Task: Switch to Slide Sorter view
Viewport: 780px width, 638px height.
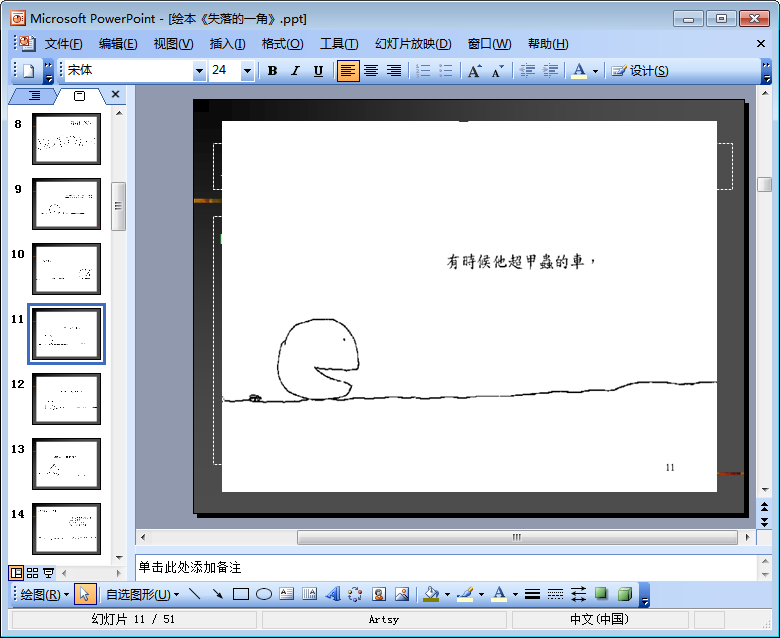Action: [x=32, y=573]
